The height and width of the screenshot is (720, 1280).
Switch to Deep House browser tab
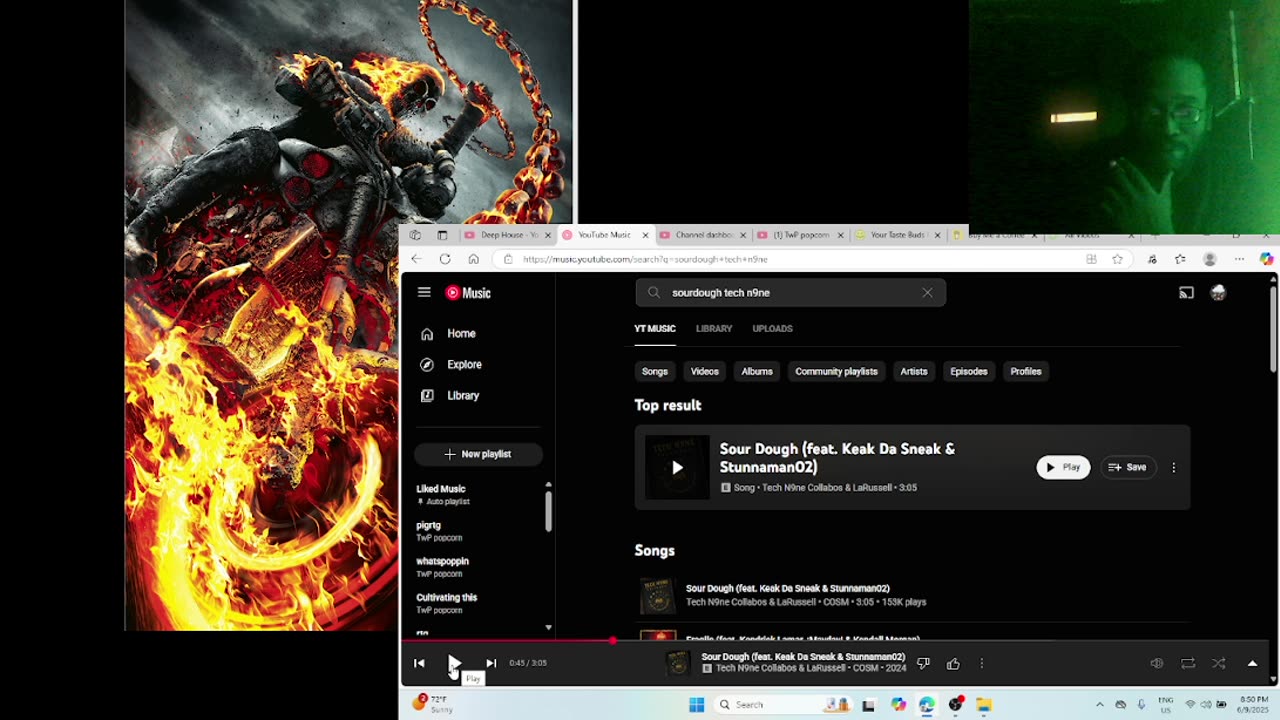tap(507, 235)
